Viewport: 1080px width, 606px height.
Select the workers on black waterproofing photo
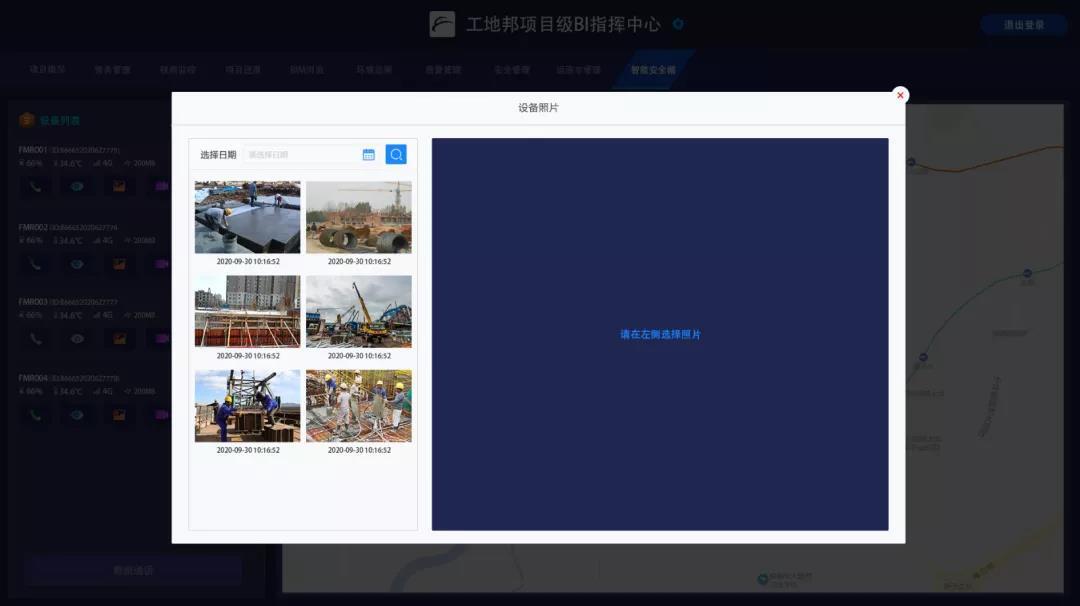(x=247, y=217)
